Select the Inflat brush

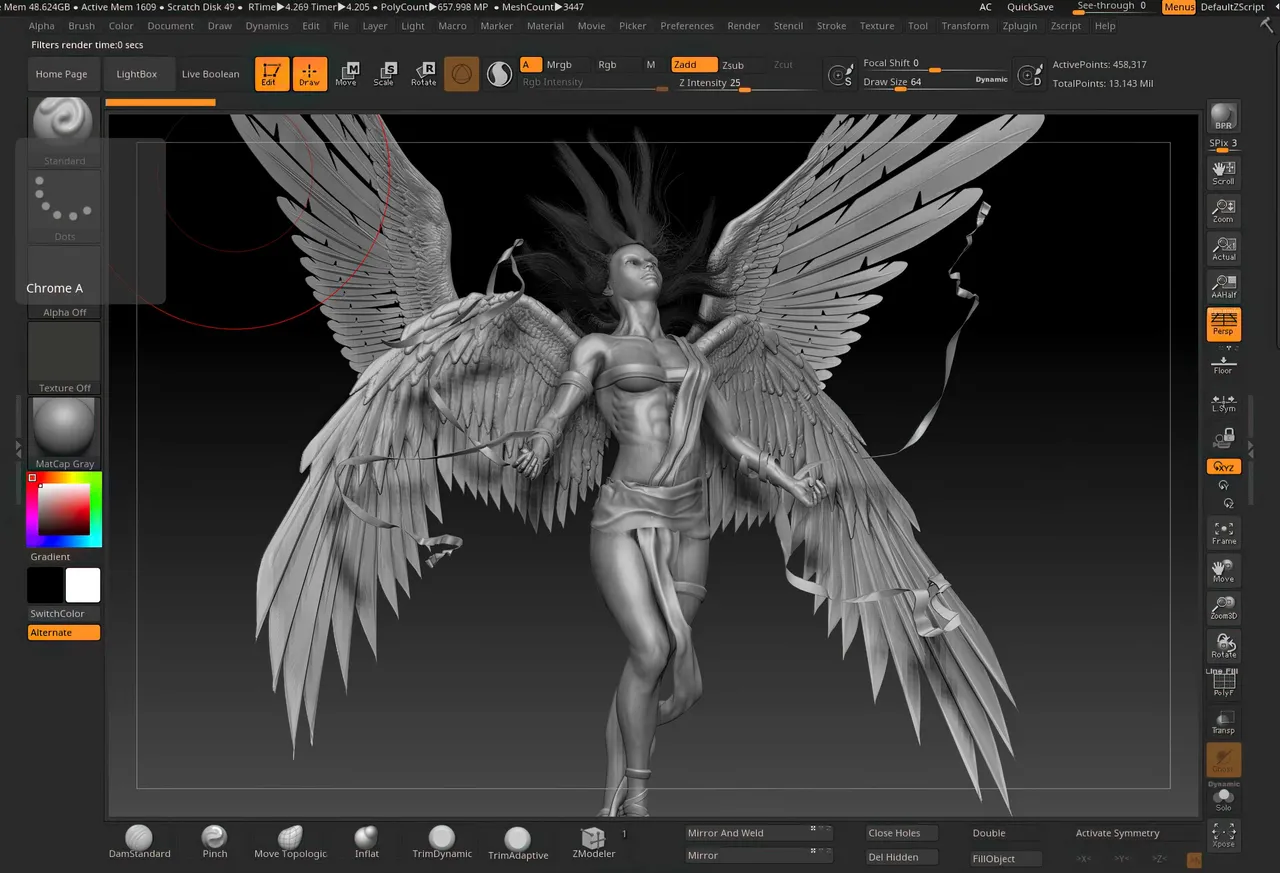point(366,842)
